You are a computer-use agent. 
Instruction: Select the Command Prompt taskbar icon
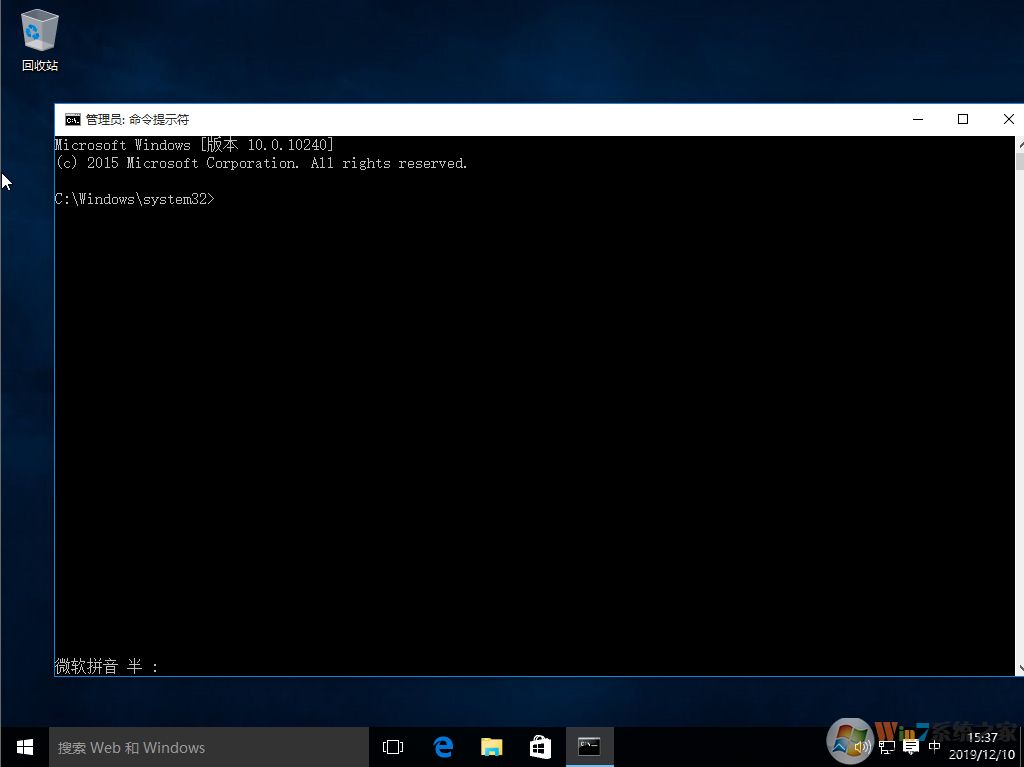click(x=589, y=746)
